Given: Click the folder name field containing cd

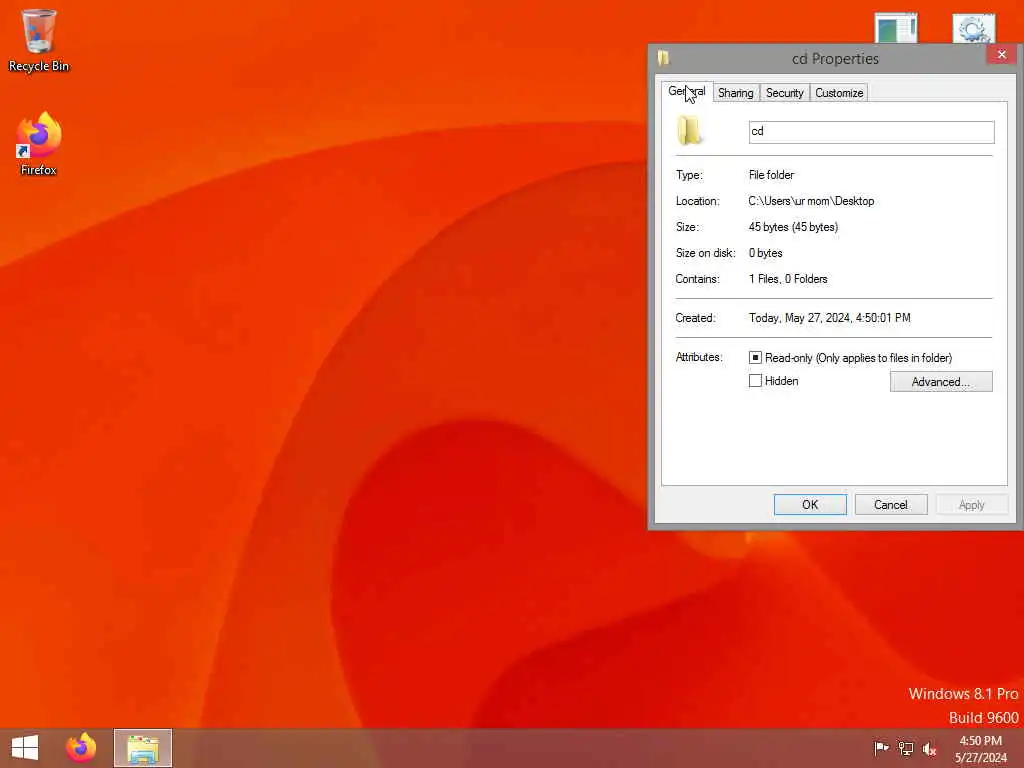Looking at the screenshot, I should tap(871, 131).
